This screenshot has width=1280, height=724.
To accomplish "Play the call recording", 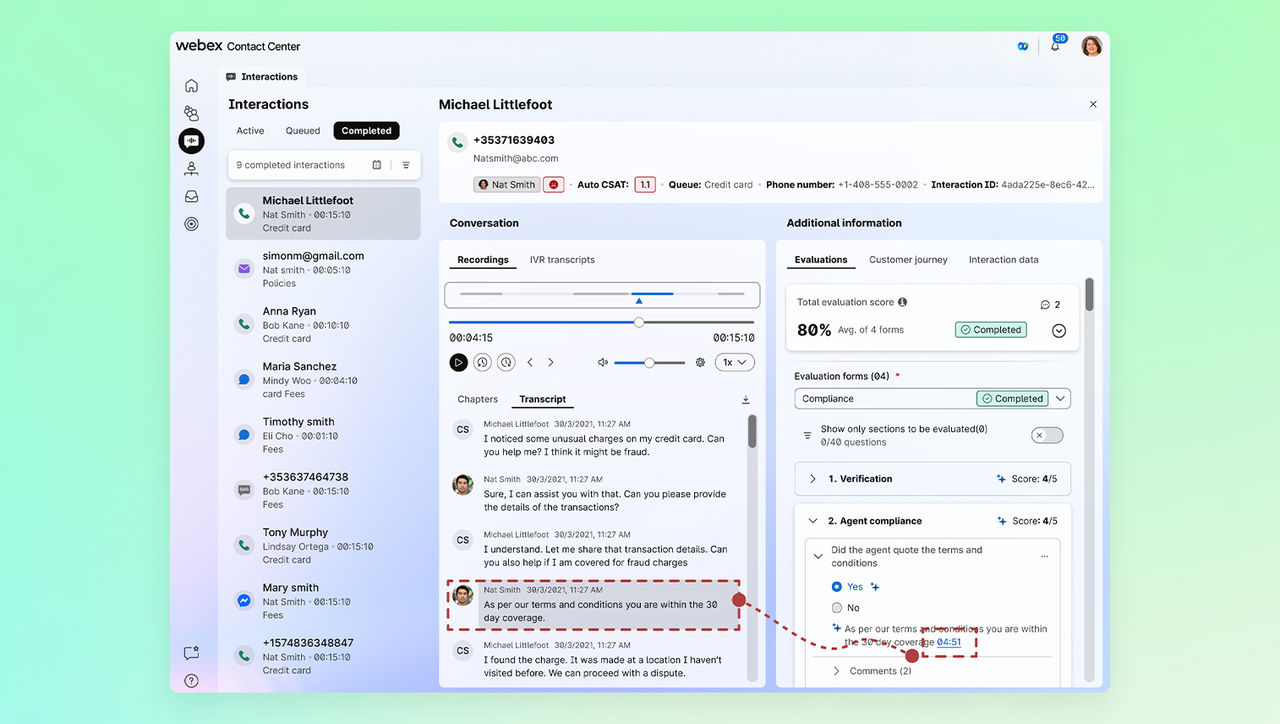I will tap(458, 363).
